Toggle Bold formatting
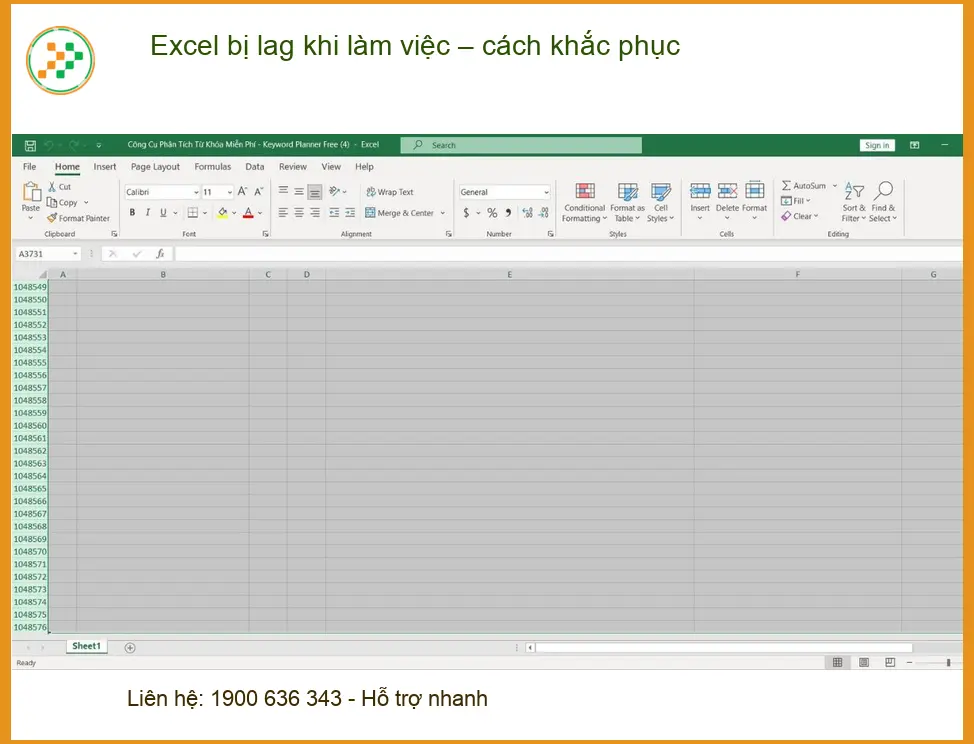974x744 pixels. [x=132, y=212]
